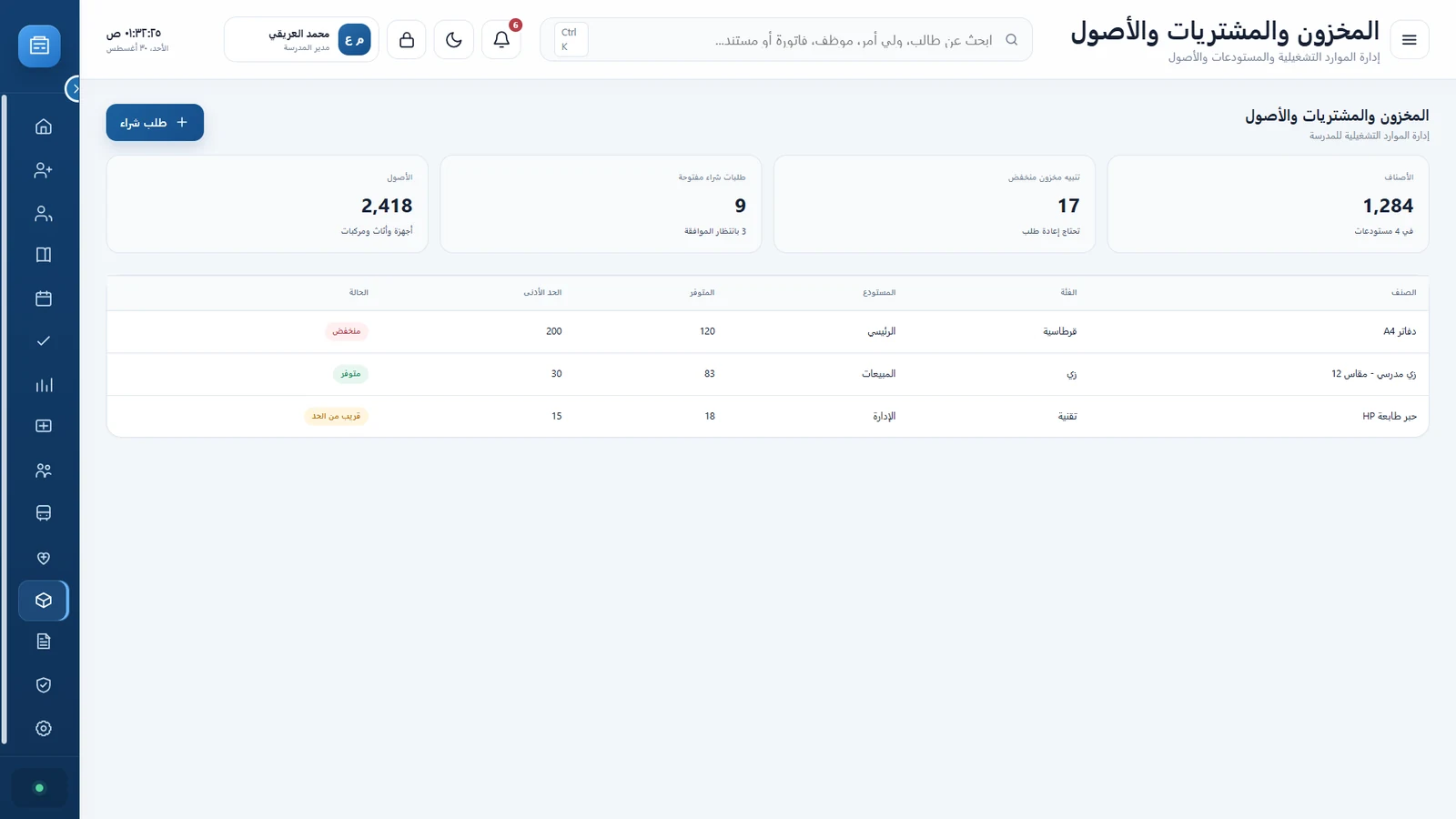
Task: Click the الحد الأدنى column header
Action: 543,293
